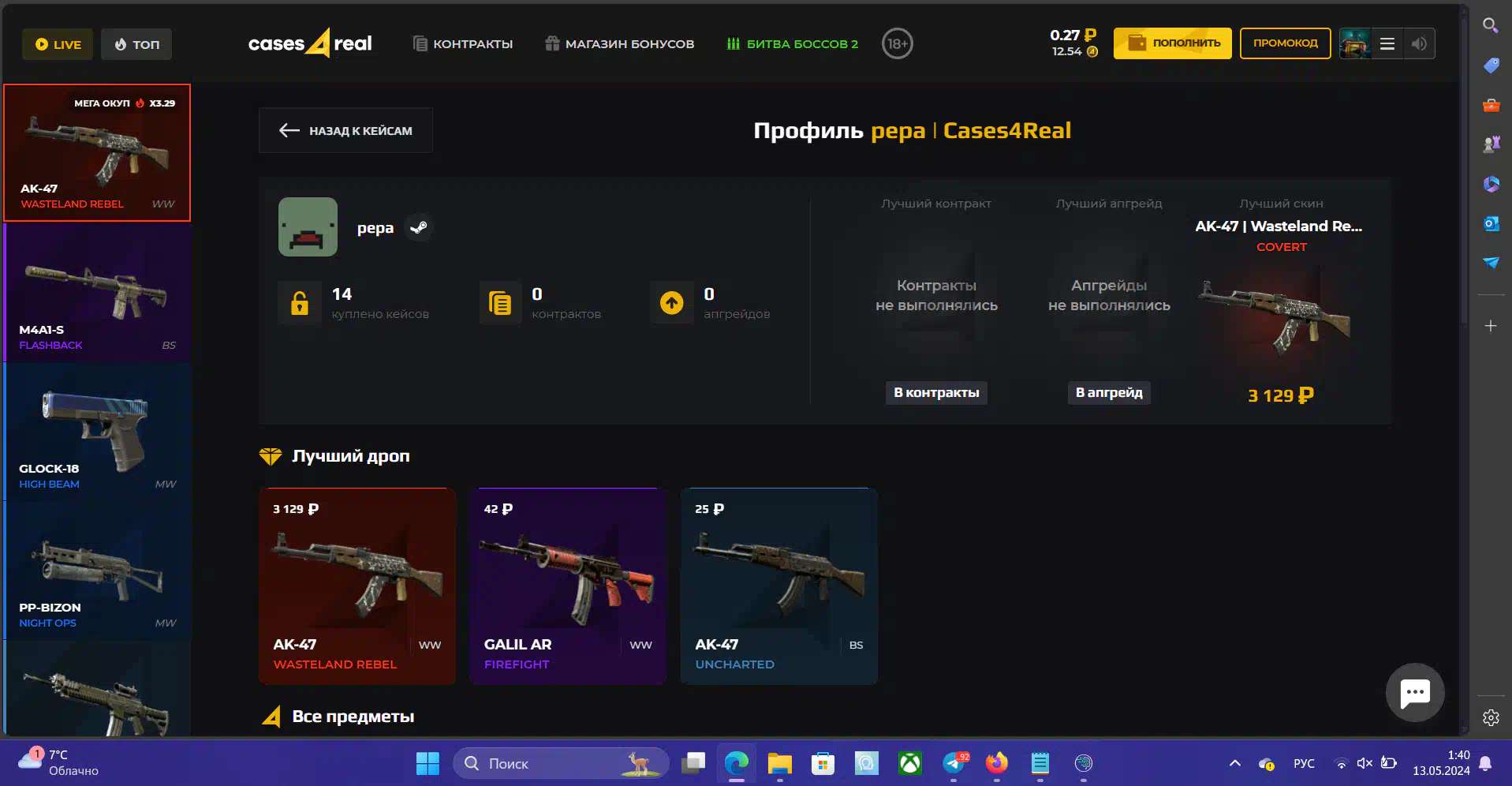Image resolution: width=1512 pixels, height=786 pixels.
Task: Toggle site sound speaker icon
Action: pyautogui.click(x=1419, y=43)
